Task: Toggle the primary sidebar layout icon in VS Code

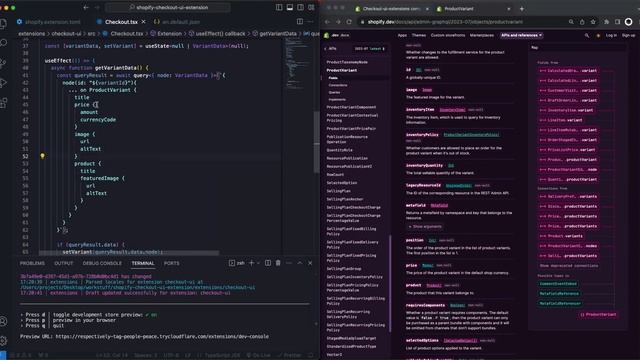Action: [x=279, y=7]
